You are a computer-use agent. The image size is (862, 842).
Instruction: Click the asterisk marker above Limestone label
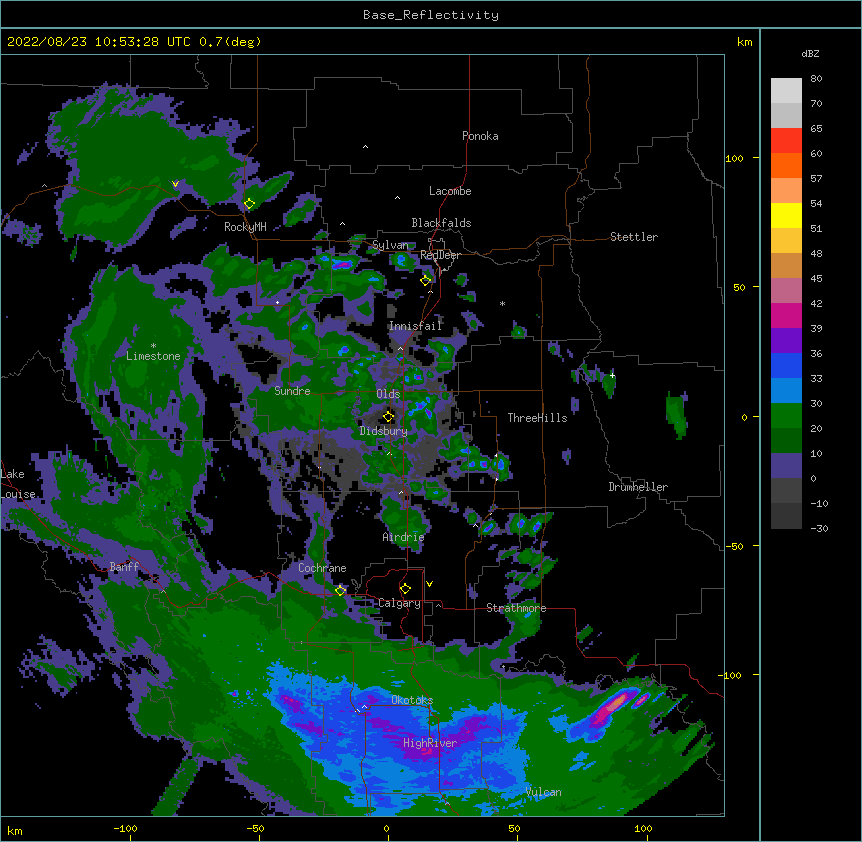click(x=153, y=346)
